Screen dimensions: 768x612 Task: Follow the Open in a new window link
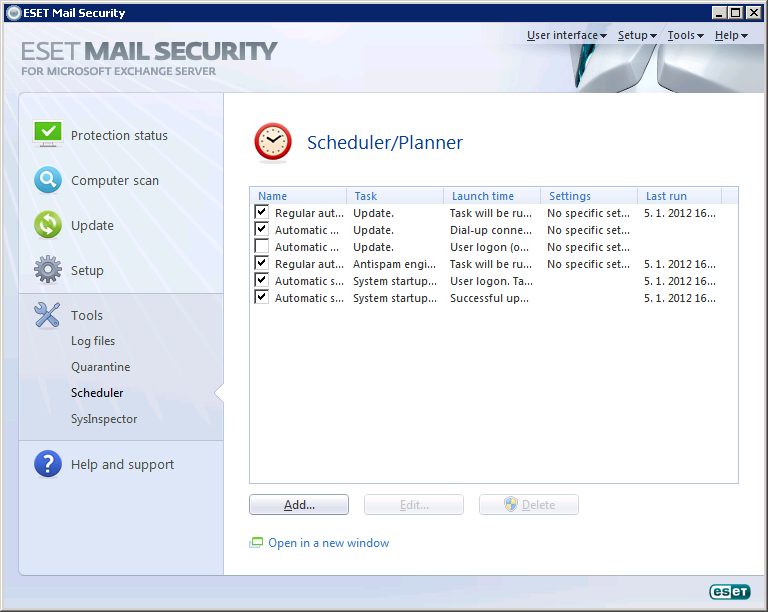[x=328, y=543]
